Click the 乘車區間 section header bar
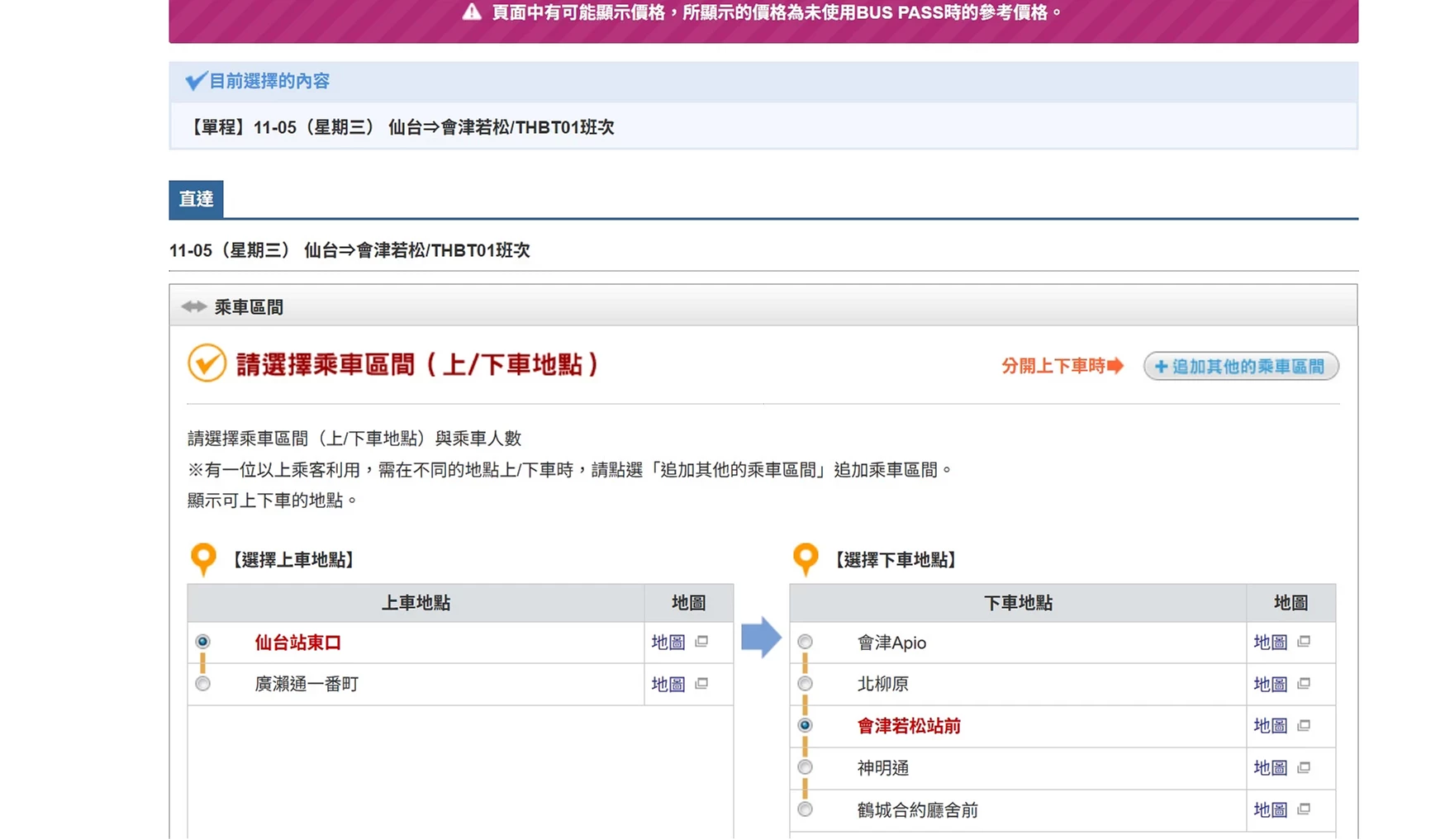The width and height of the screenshot is (1445, 840). pos(763,306)
